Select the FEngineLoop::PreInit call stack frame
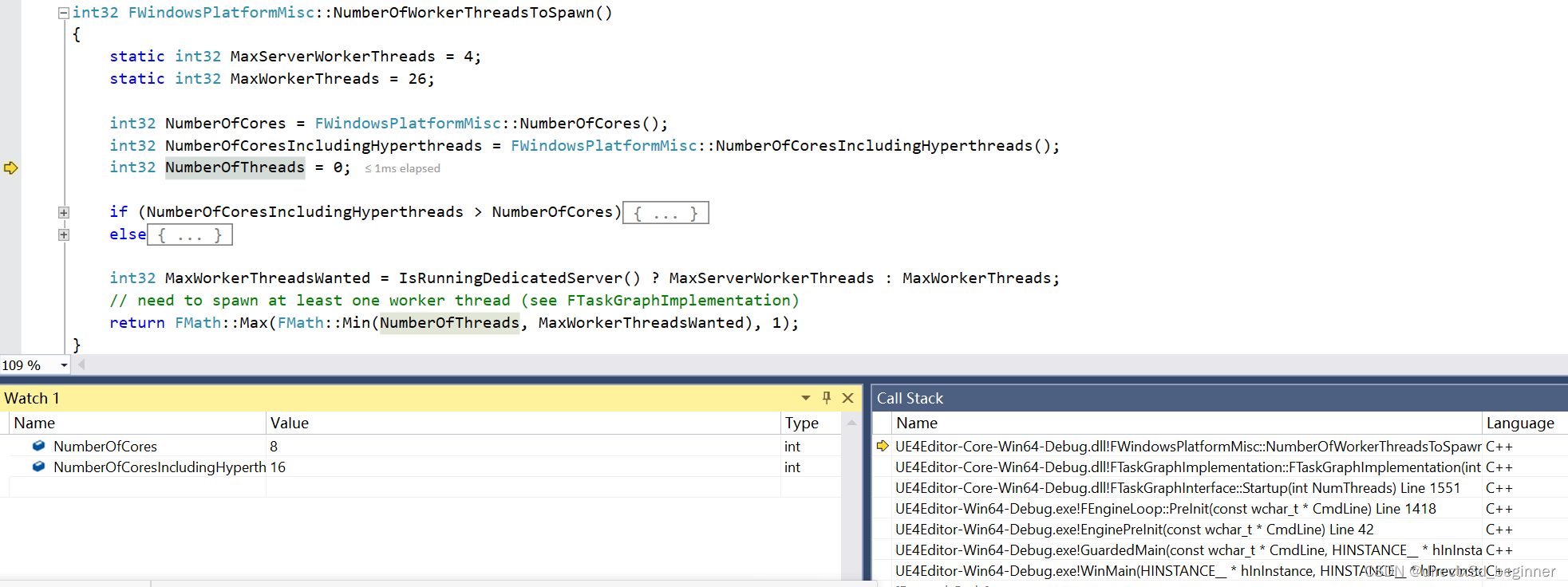 [1221, 508]
